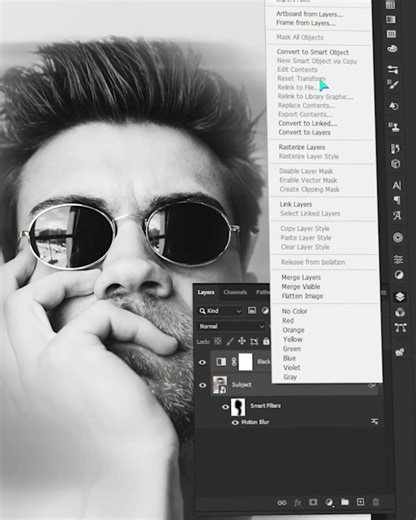Screen dimensions: 416x520
Task: Select the Smart Filters mask thumbnail
Action: pyautogui.click(x=238, y=407)
